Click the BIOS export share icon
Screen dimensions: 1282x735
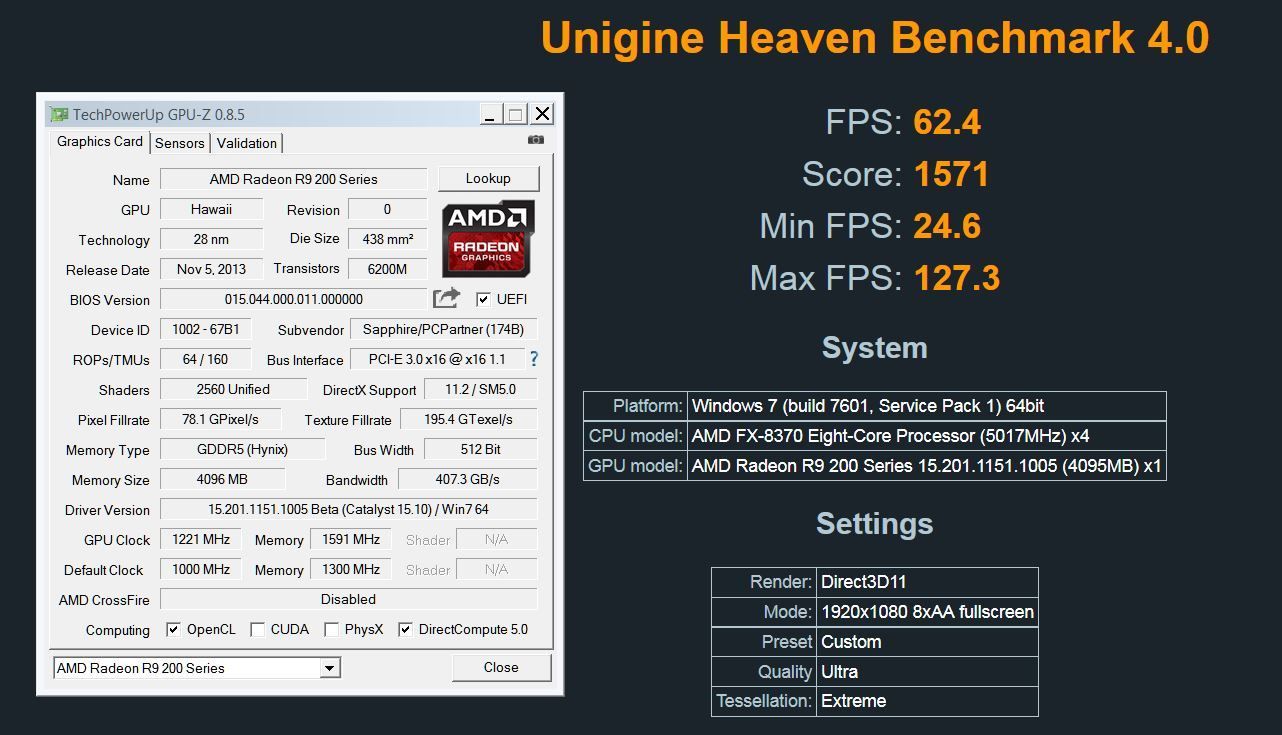tap(446, 298)
